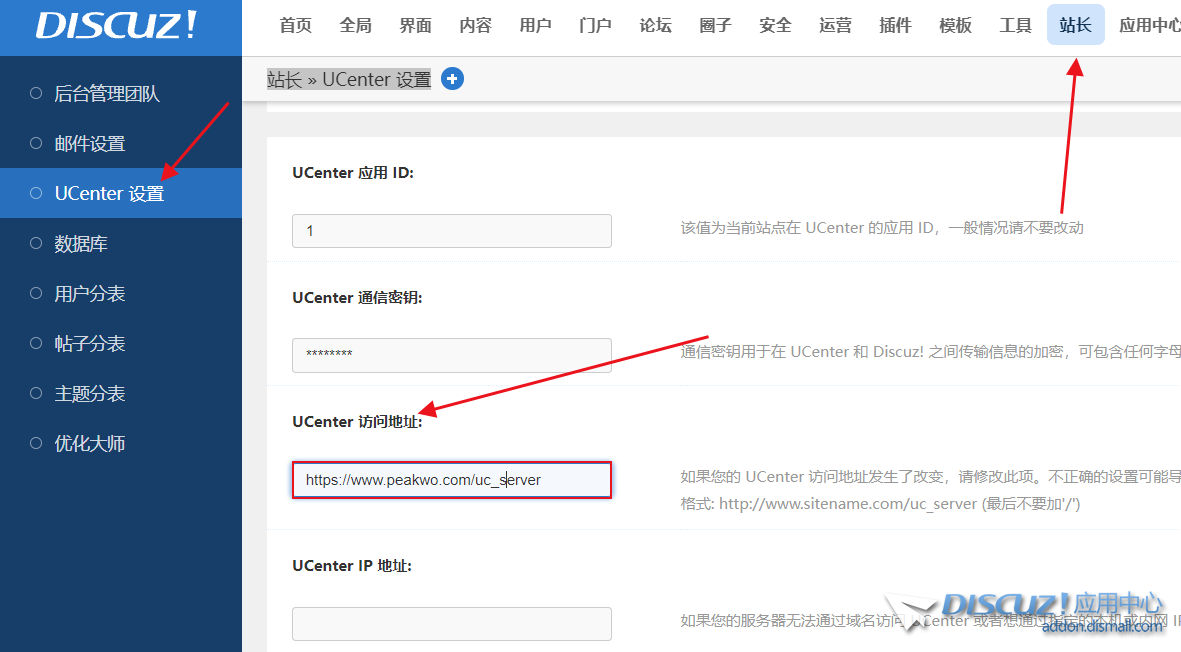Go to the 界面 menu
The width and height of the screenshot is (1181, 652).
416,26
